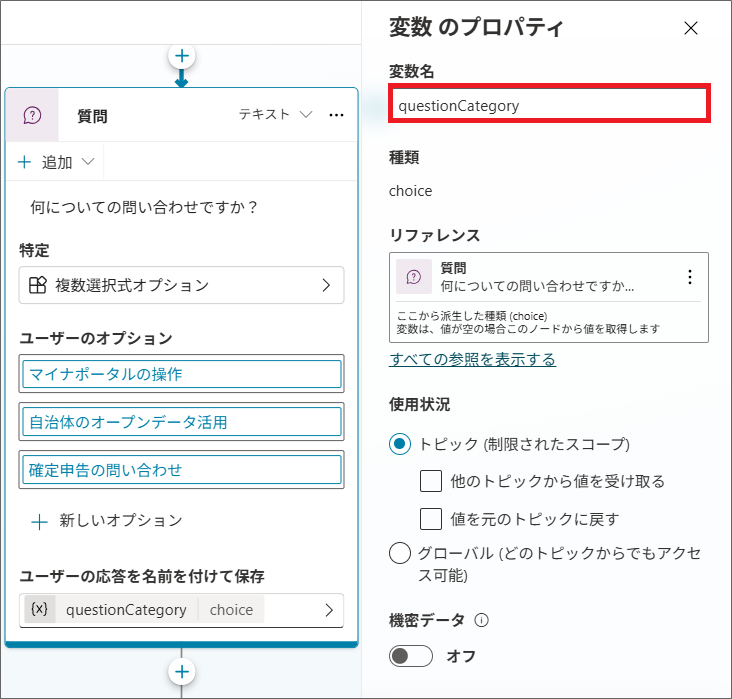This screenshot has width=732, height=699.
Task: Click the variable {x} icon
Action: point(40,609)
